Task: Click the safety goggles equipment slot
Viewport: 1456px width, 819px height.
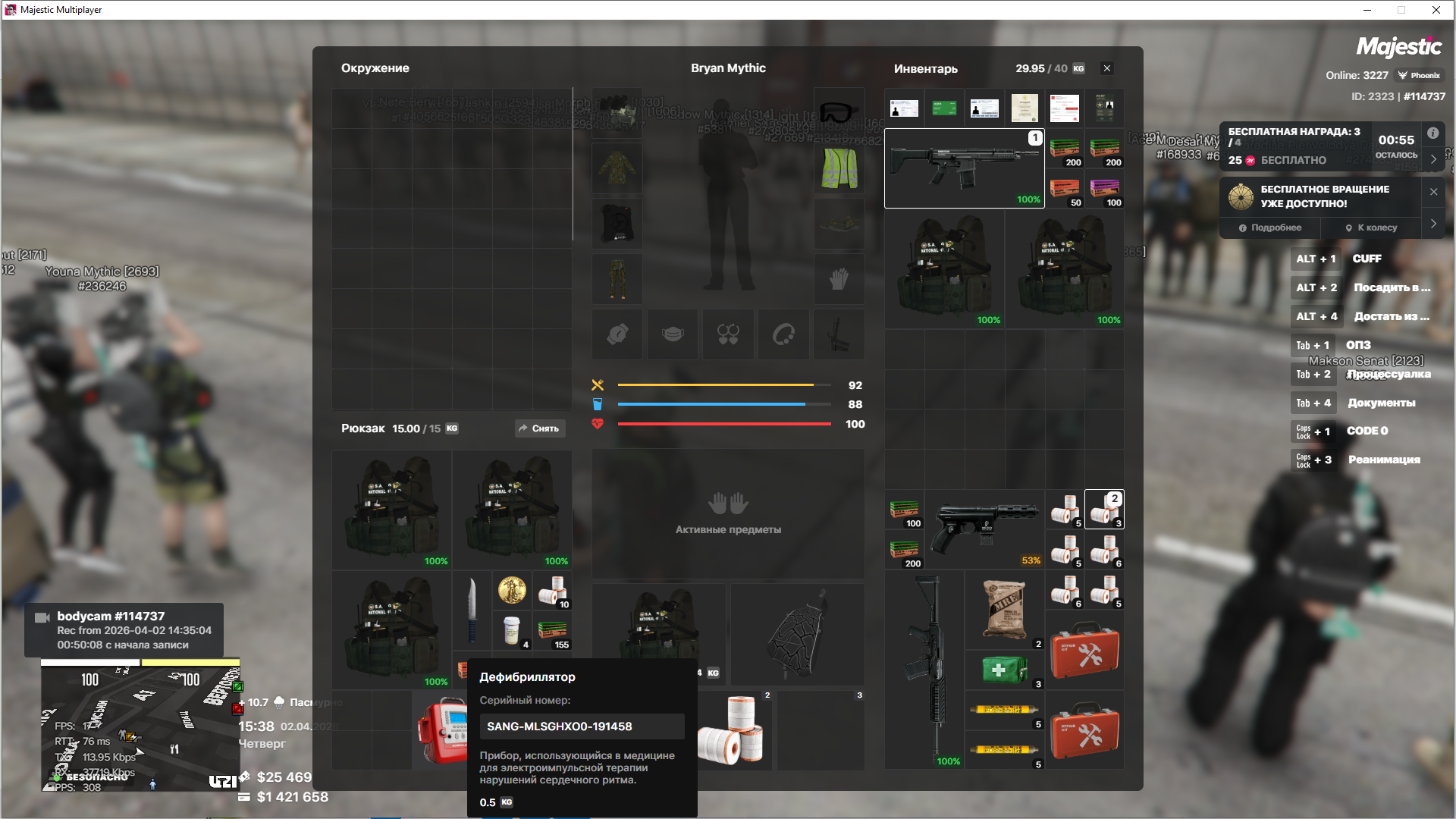Action: tap(839, 113)
